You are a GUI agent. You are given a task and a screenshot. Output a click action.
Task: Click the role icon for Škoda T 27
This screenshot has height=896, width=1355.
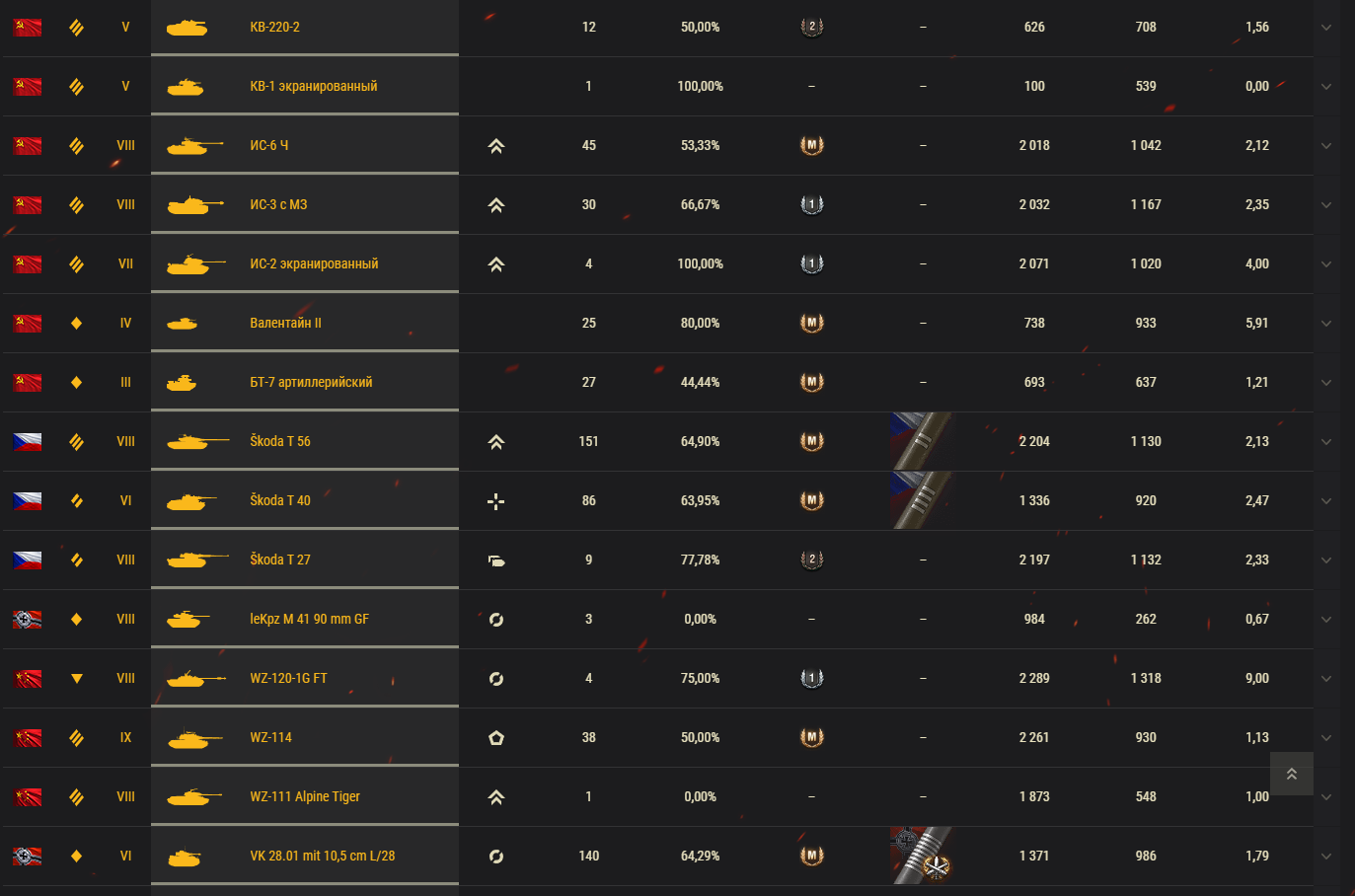coord(496,560)
